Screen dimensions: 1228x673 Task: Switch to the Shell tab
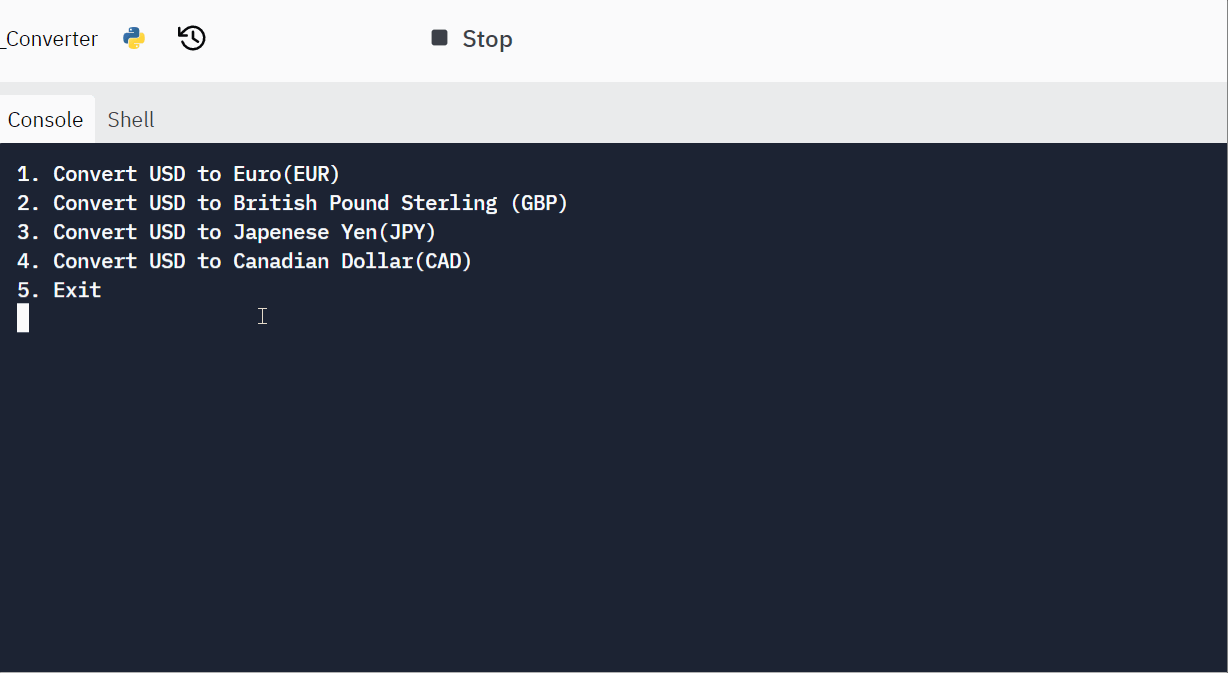130,119
